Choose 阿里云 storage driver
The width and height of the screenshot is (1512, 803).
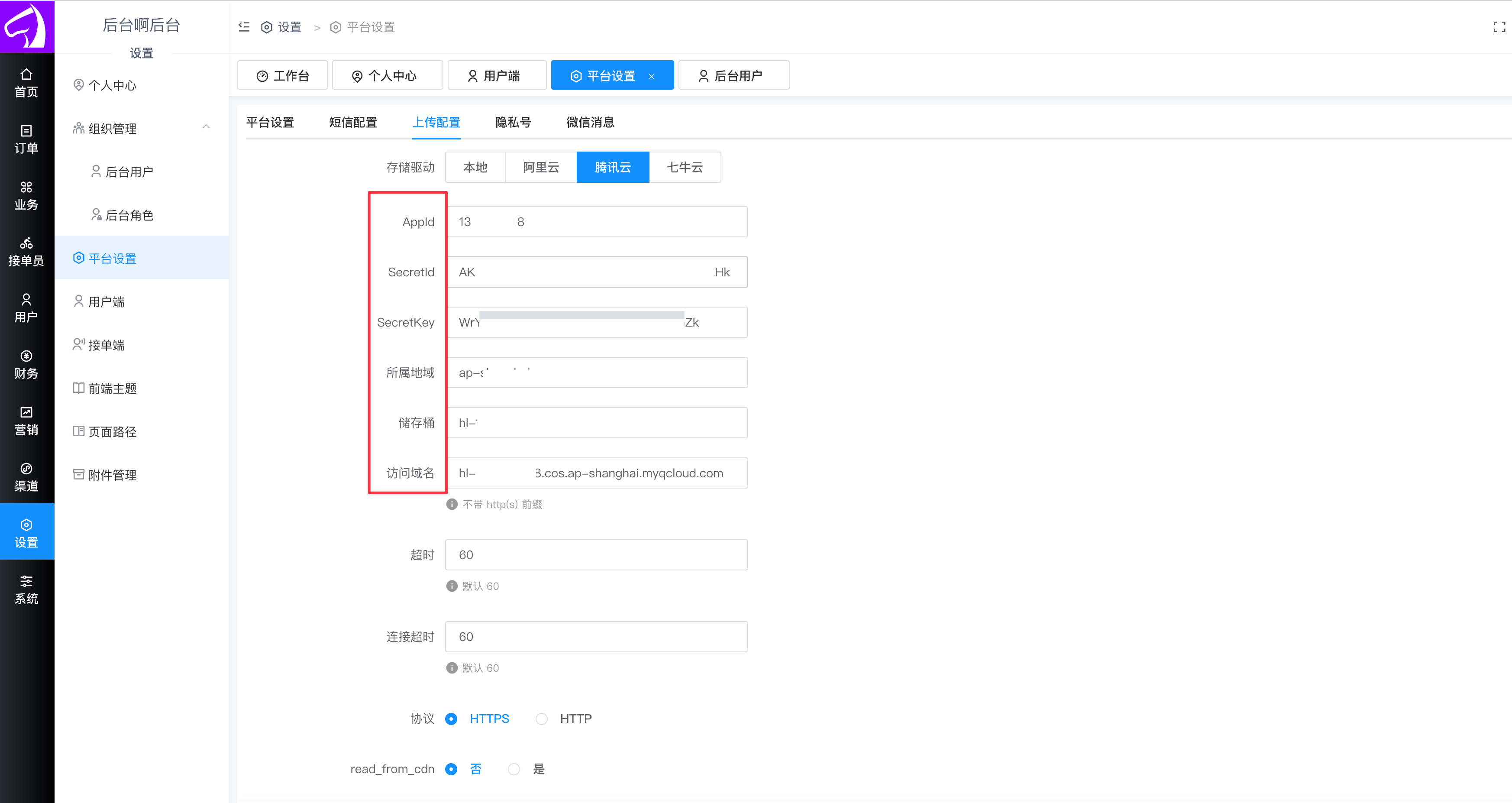pyautogui.click(x=540, y=167)
